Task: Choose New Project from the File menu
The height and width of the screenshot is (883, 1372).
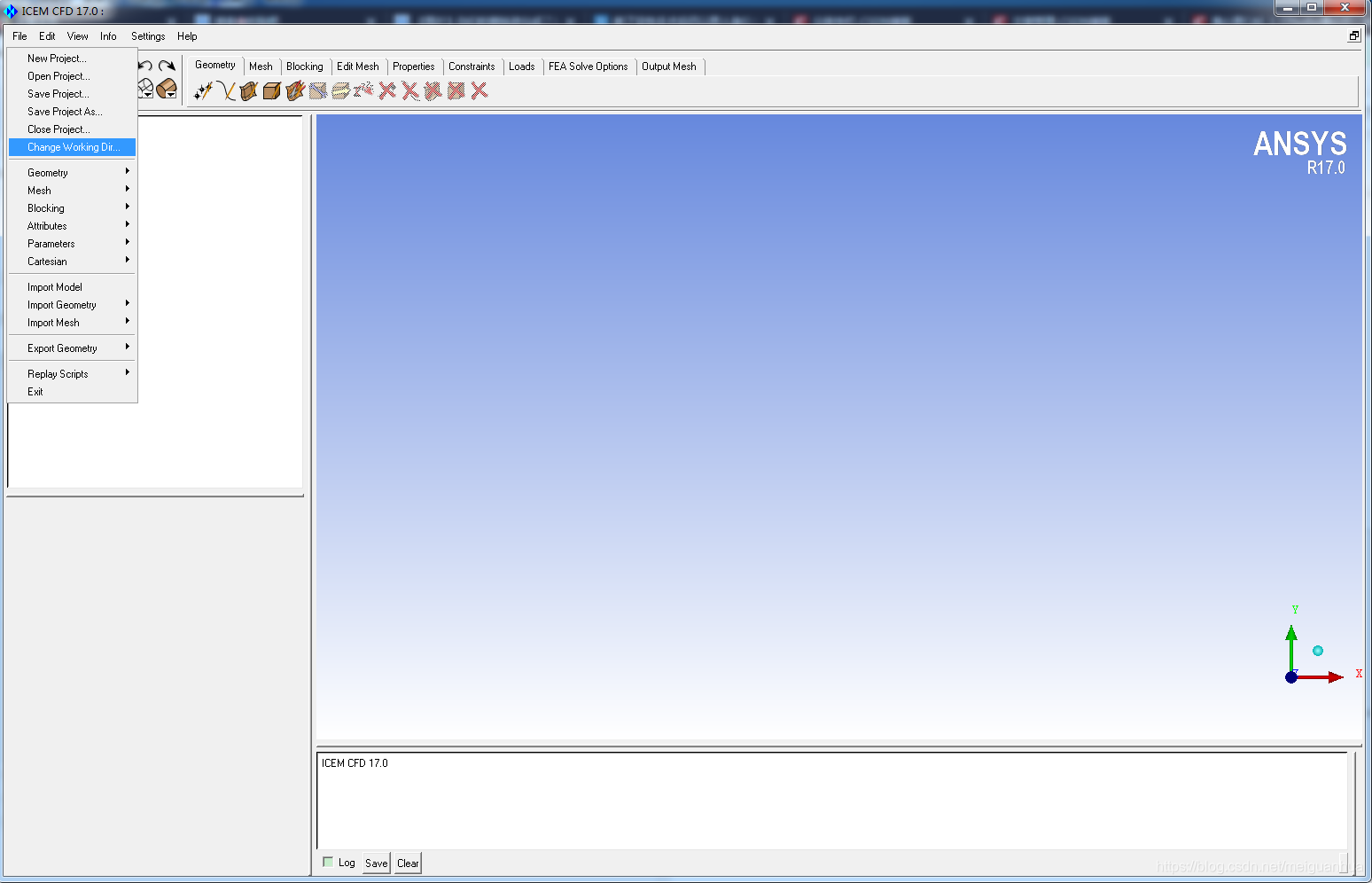Action: (x=72, y=59)
